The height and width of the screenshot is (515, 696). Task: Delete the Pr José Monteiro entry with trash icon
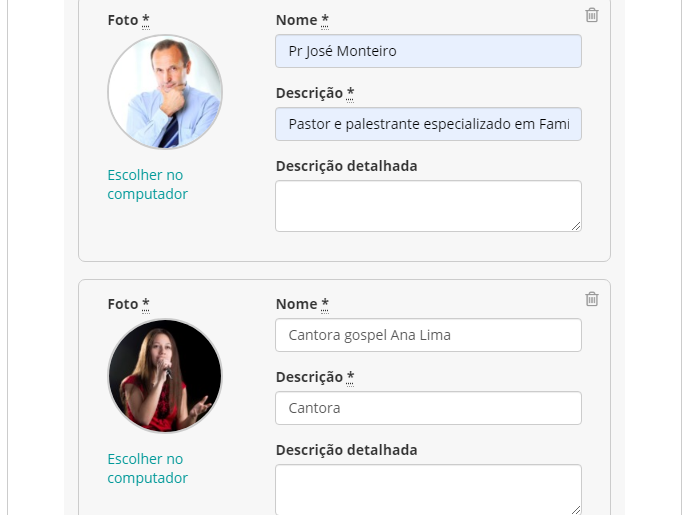592,15
